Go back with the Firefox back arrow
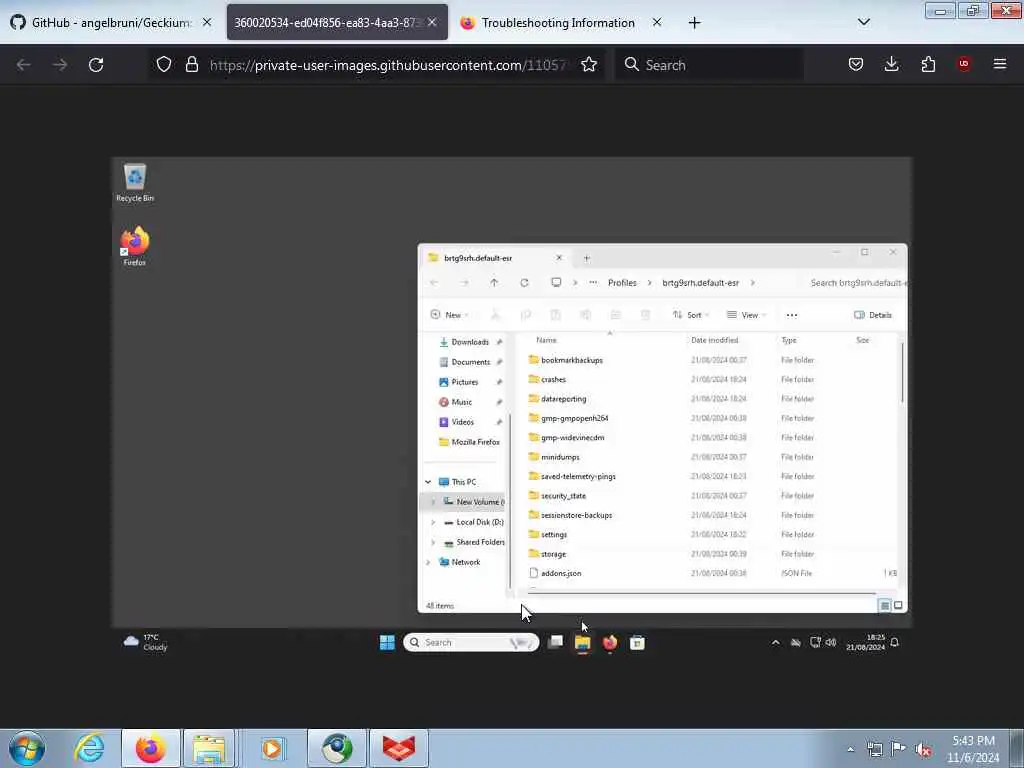This screenshot has height=768, width=1024. pos(24,65)
